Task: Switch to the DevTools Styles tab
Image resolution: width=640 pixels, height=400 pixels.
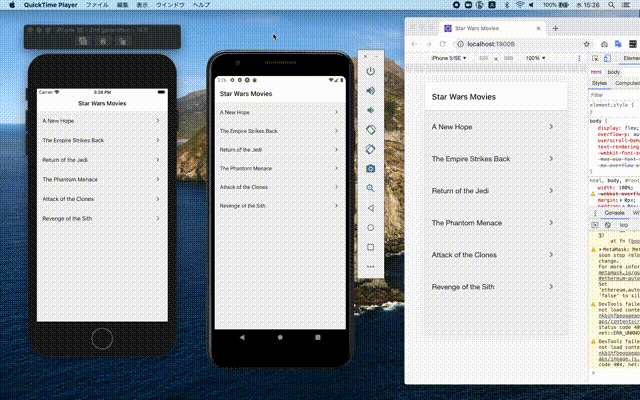Action: click(x=599, y=83)
